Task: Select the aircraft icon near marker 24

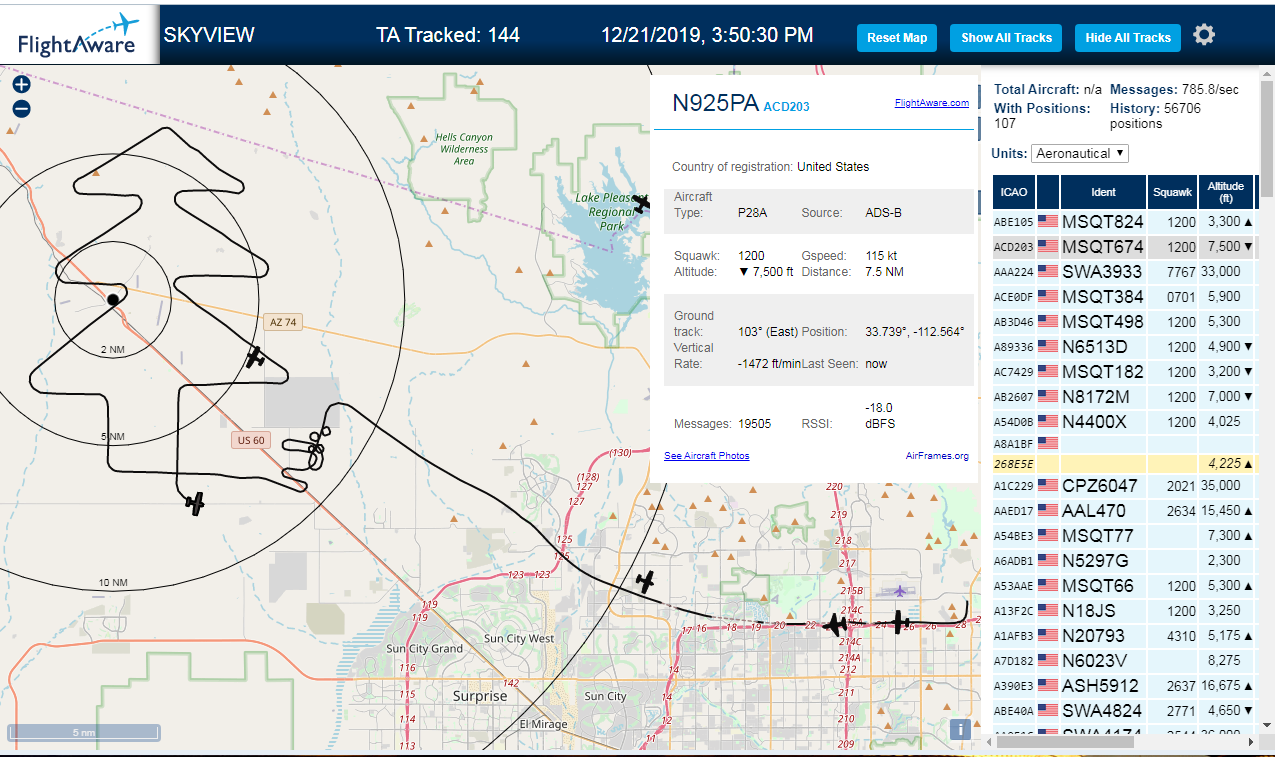Action: (x=900, y=622)
